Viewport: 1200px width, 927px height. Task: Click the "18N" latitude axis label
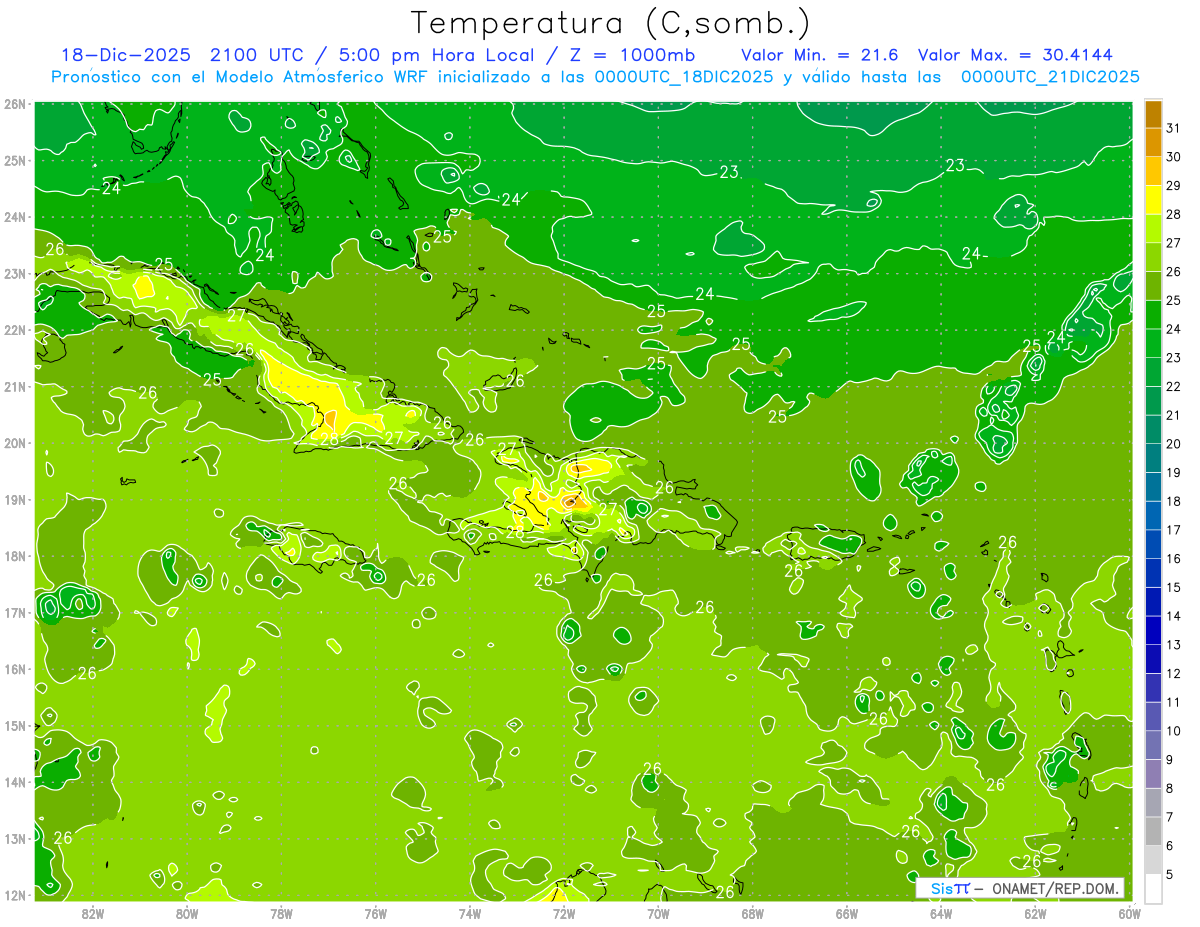[15, 556]
